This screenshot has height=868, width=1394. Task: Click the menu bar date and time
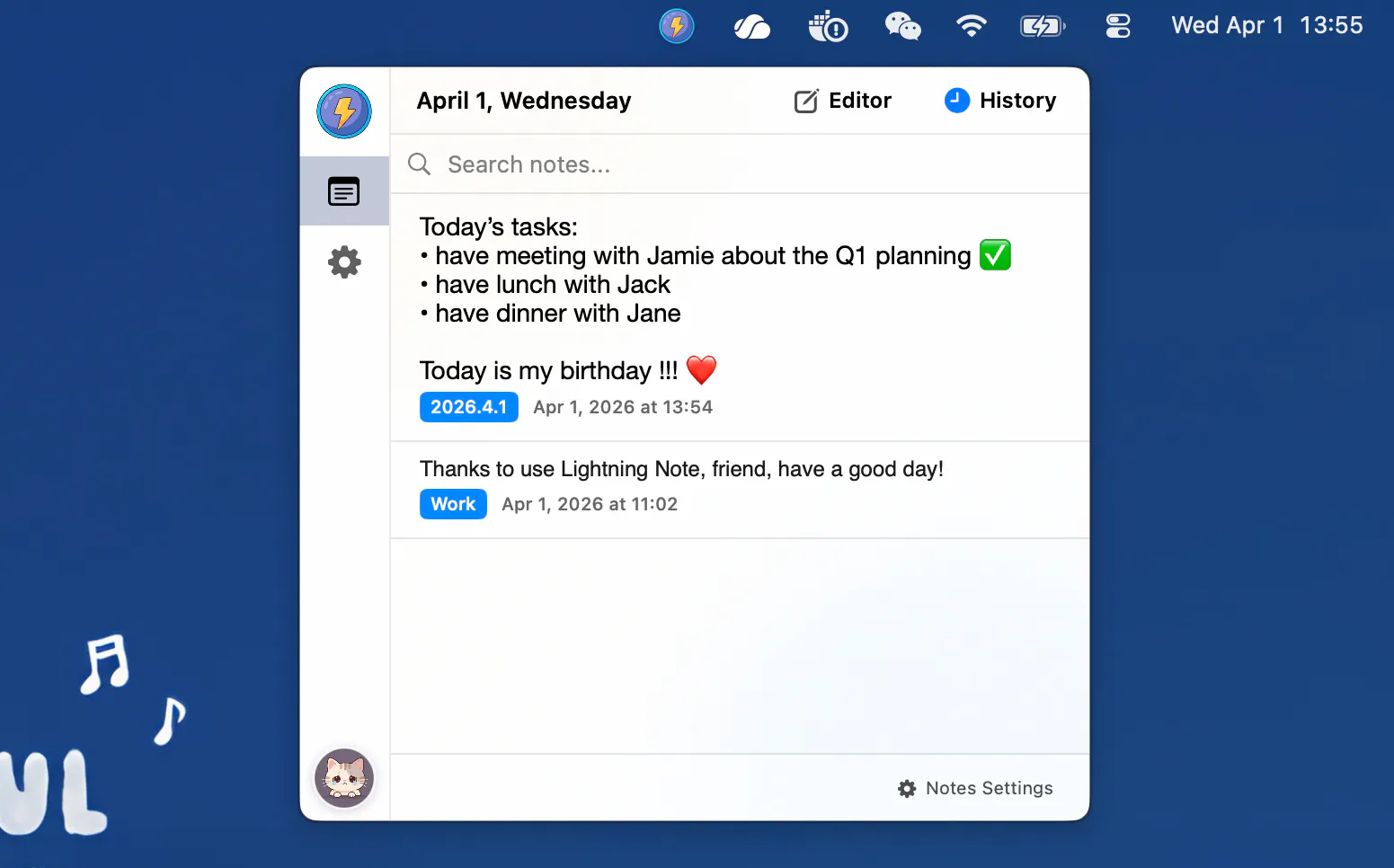[x=1267, y=25]
